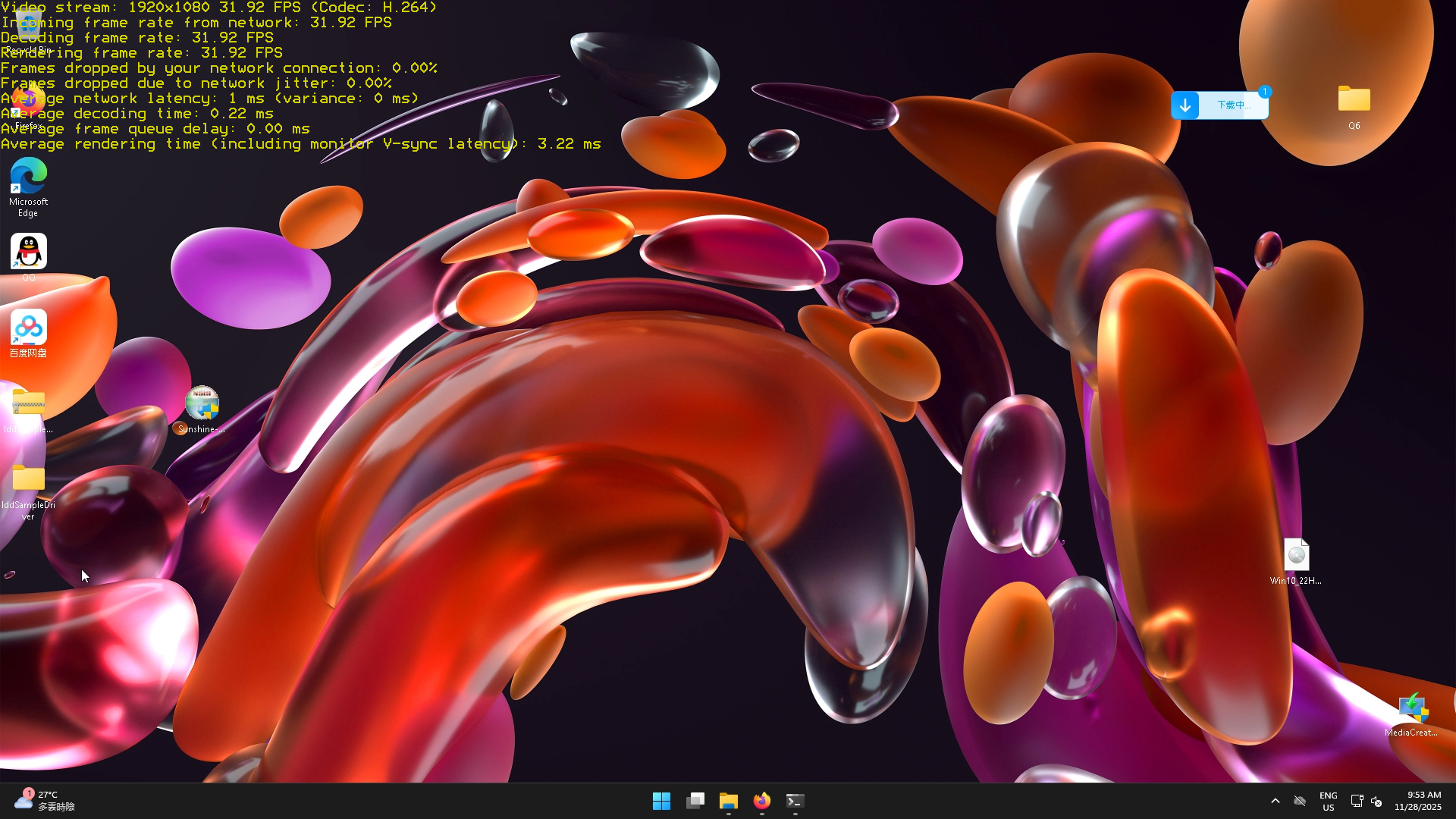Open the weather widget showing 27°C

(x=44, y=801)
